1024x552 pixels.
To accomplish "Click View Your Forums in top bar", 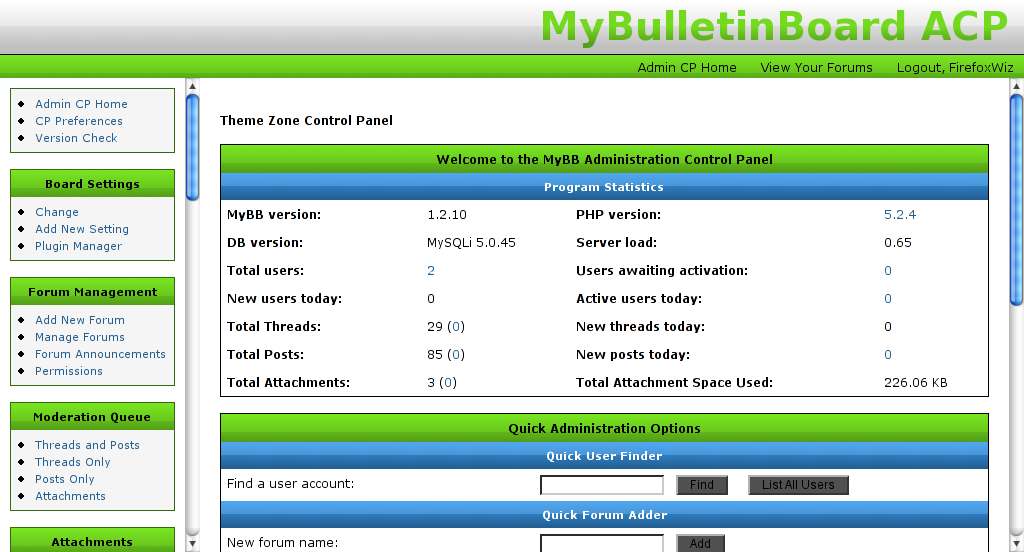I will (816, 67).
